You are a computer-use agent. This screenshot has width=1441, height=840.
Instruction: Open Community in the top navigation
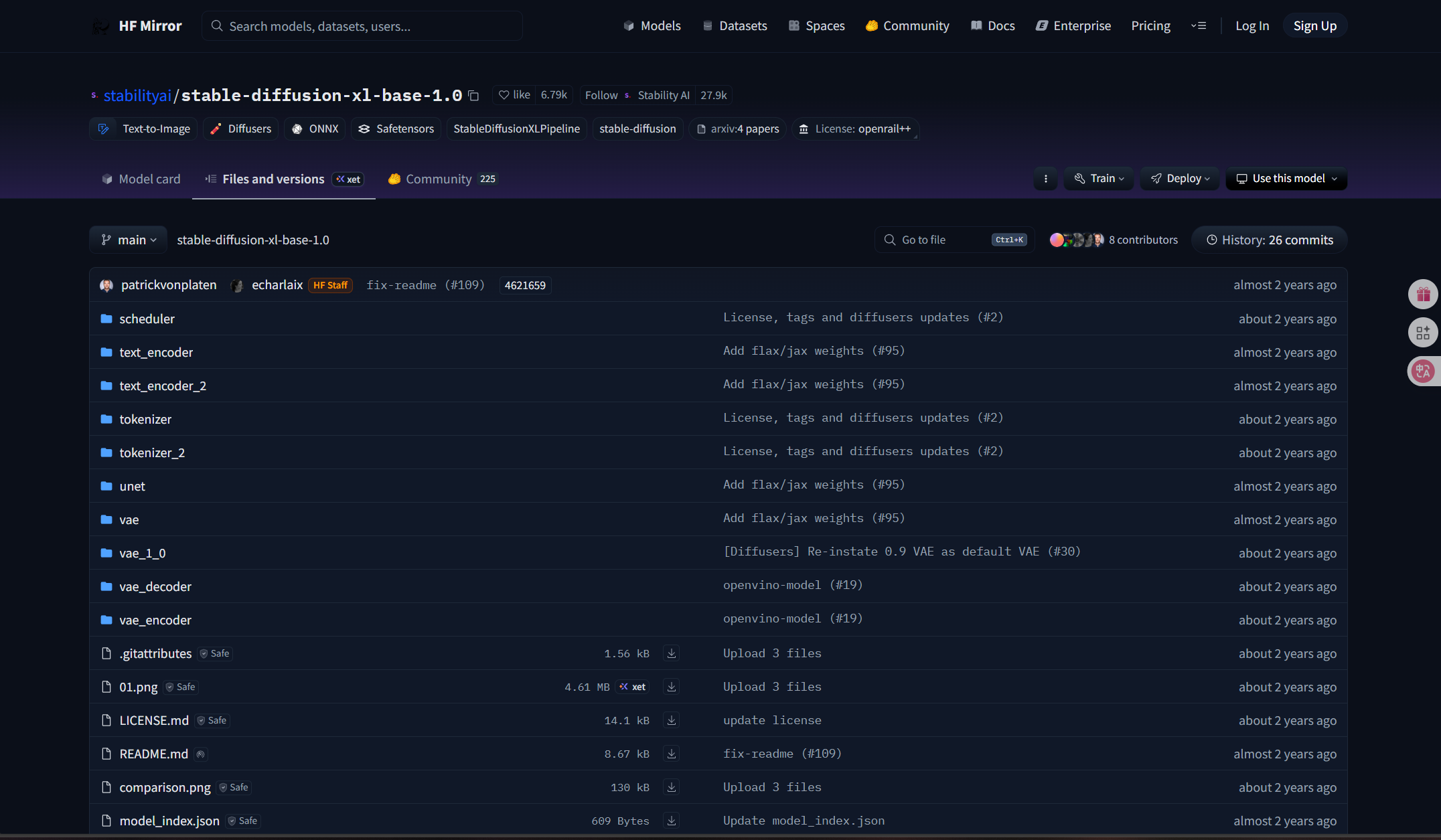[x=907, y=26]
